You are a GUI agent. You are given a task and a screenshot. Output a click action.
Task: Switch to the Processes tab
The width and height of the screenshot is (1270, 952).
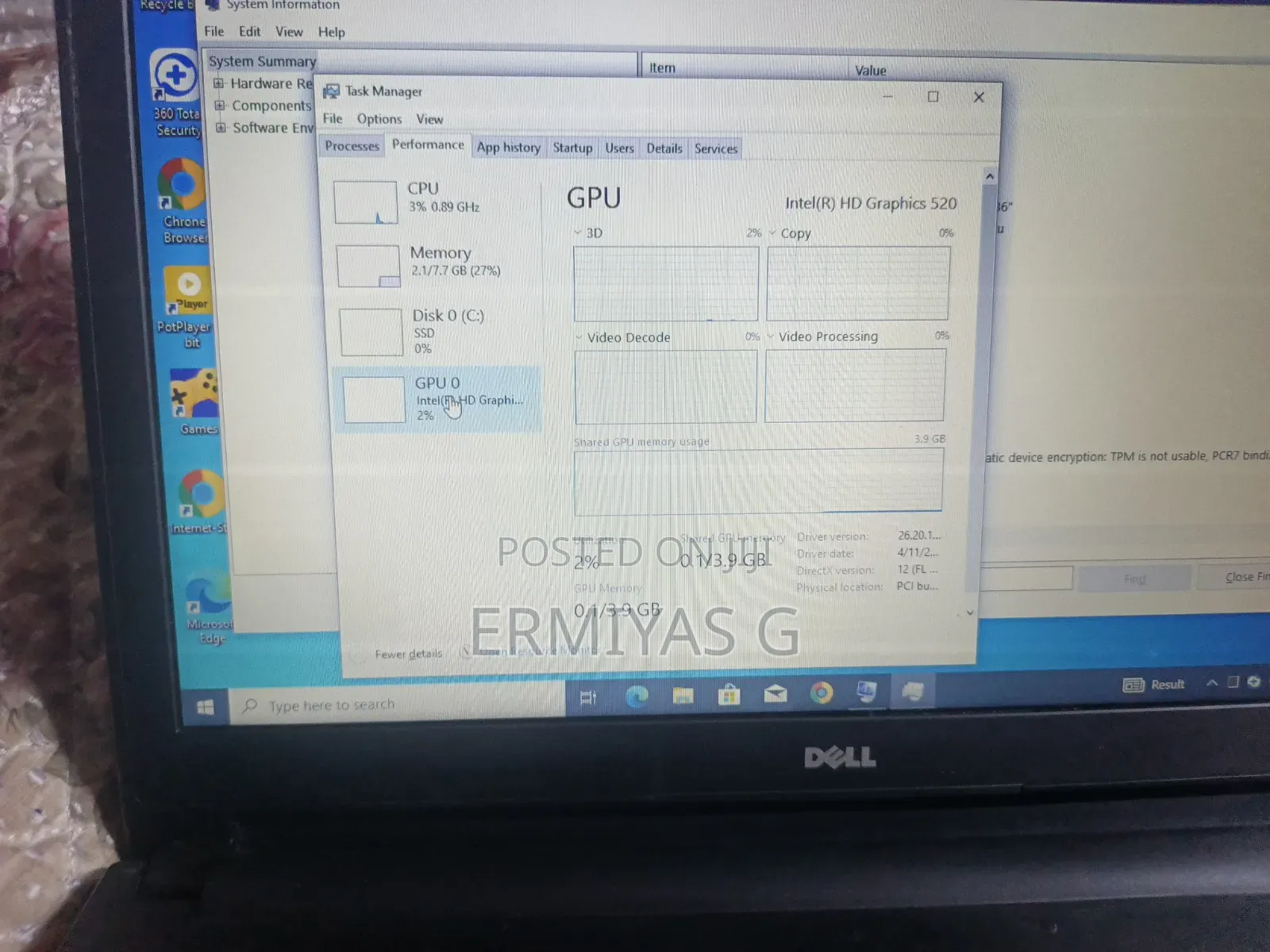(352, 146)
